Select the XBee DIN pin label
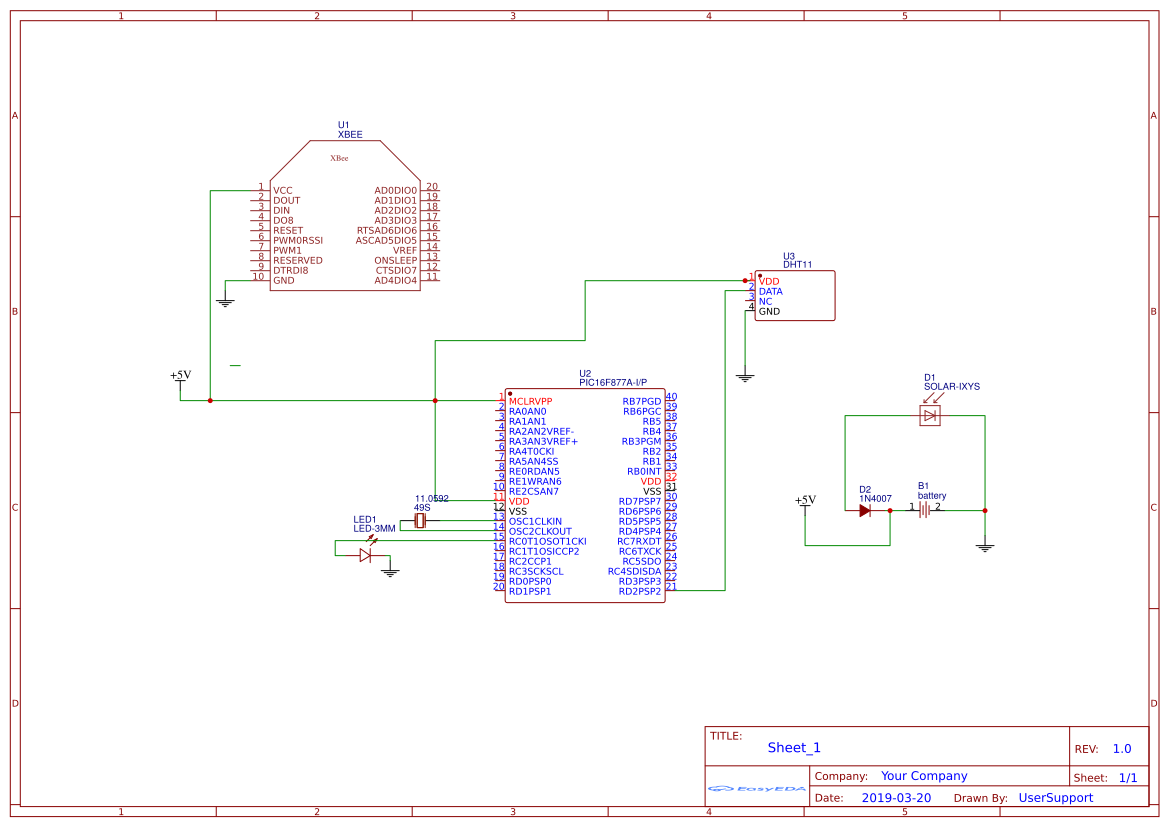This screenshot has height=827, width=1169. (x=281, y=210)
